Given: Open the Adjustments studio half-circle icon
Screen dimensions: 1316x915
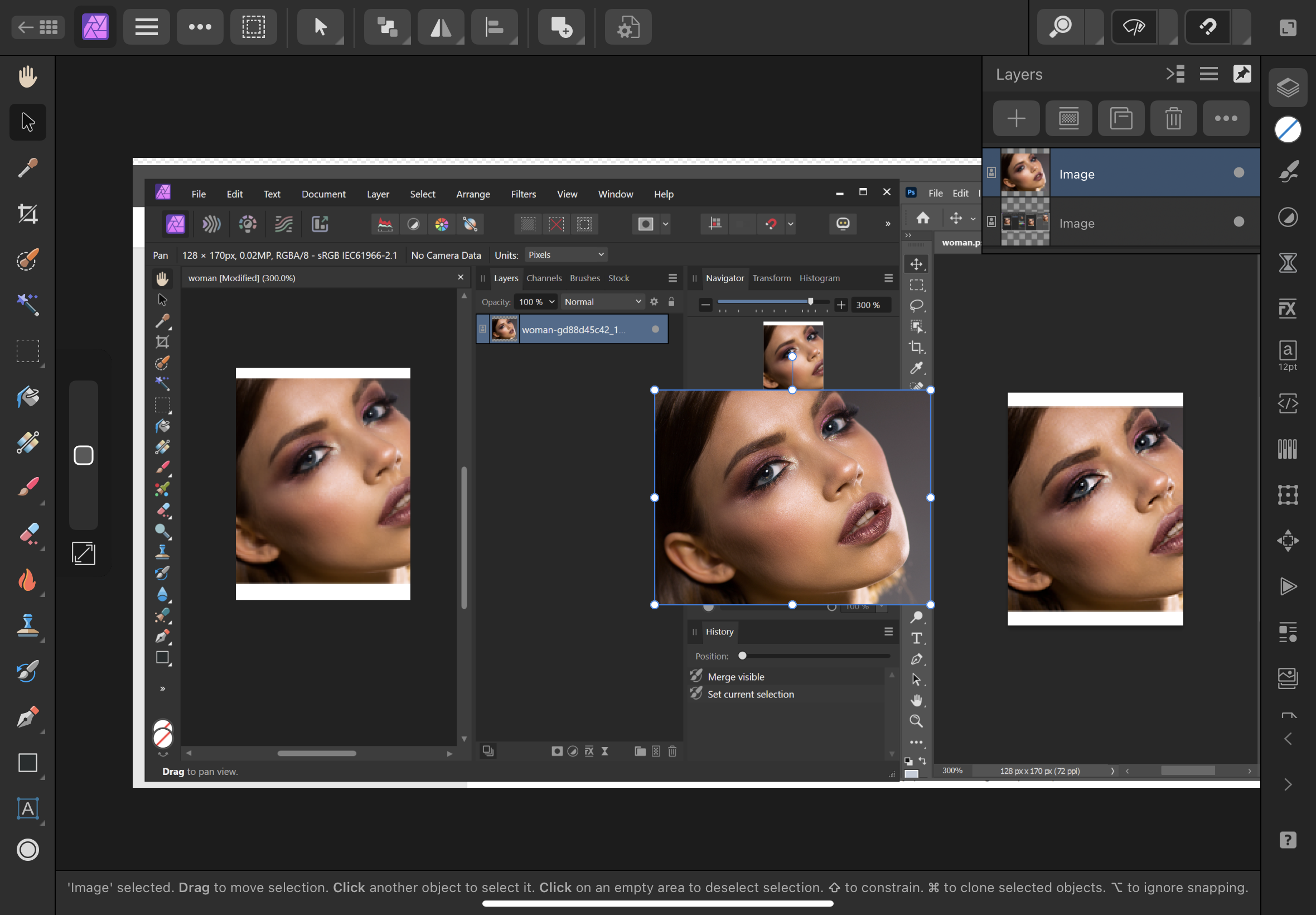Looking at the screenshot, I should pyautogui.click(x=1288, y=217).
